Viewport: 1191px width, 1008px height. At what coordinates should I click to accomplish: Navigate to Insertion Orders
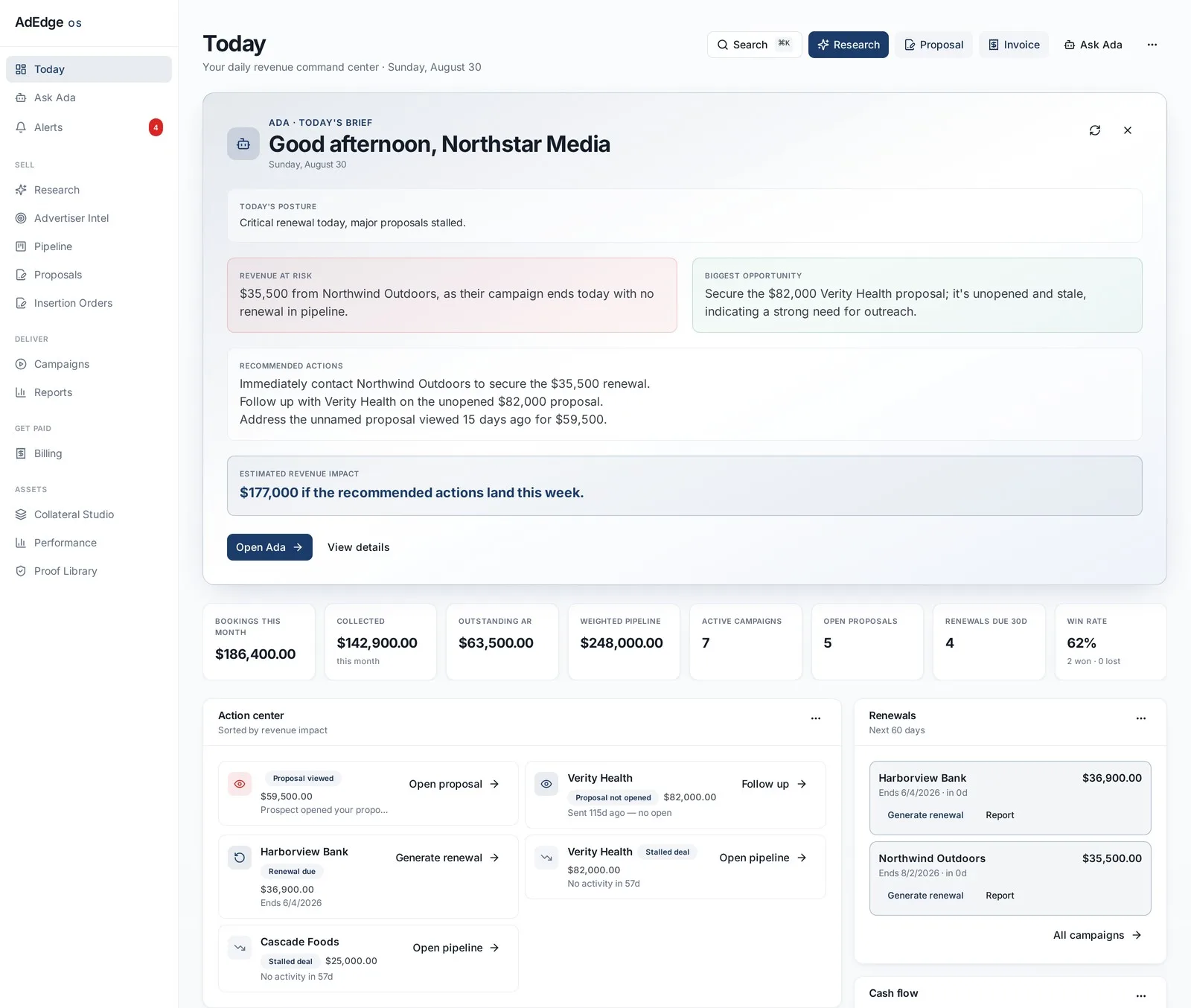[x=89, y=303]
